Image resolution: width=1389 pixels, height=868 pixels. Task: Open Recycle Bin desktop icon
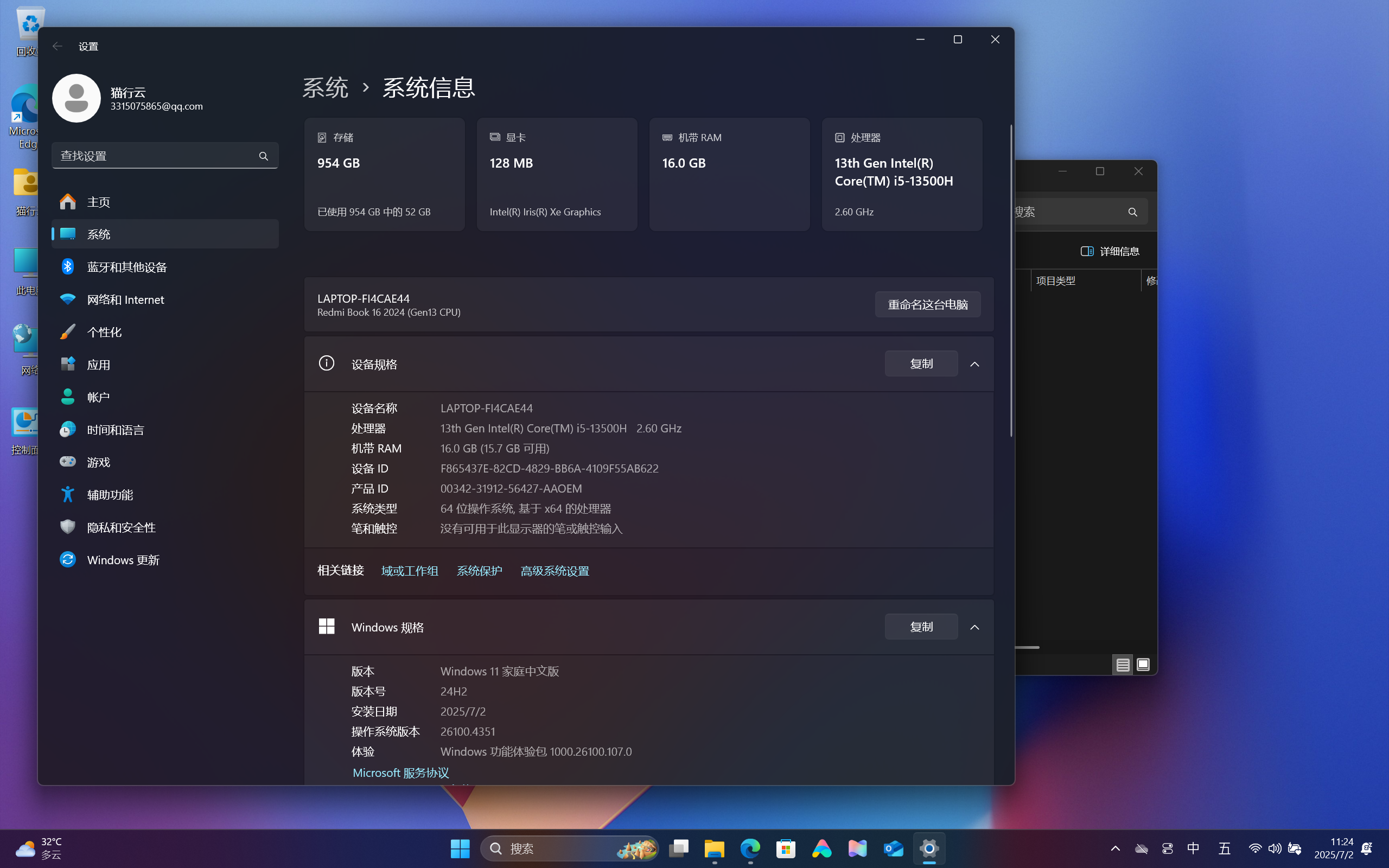coord(29,31)
